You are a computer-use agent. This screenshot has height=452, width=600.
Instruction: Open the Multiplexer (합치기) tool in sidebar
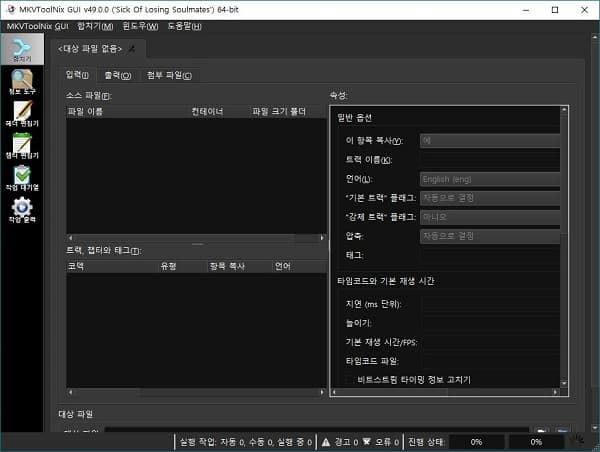pyautogui.click(x=22, y=49)
